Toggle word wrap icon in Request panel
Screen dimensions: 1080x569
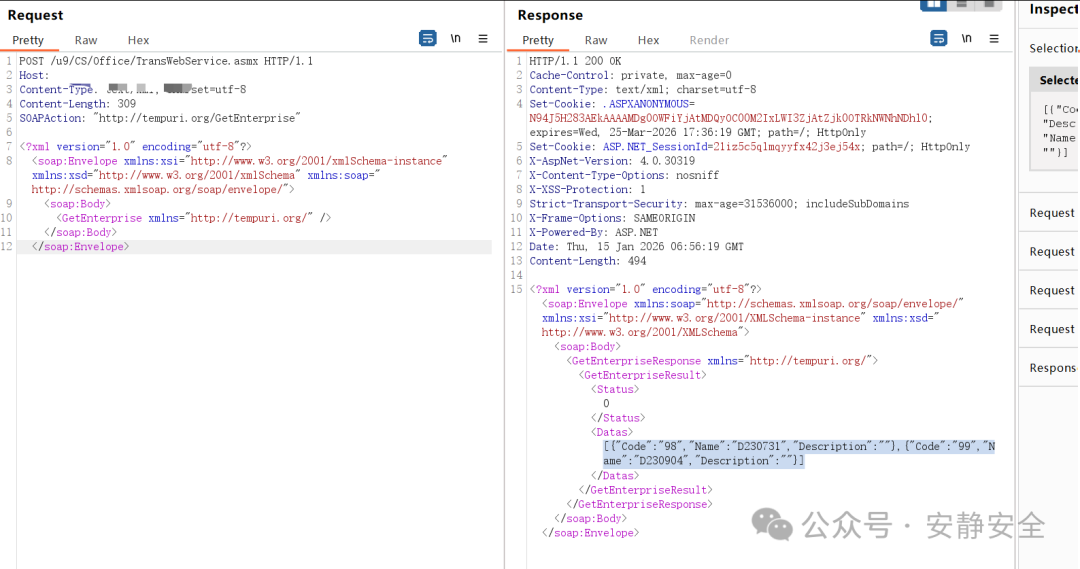[428, 39]
